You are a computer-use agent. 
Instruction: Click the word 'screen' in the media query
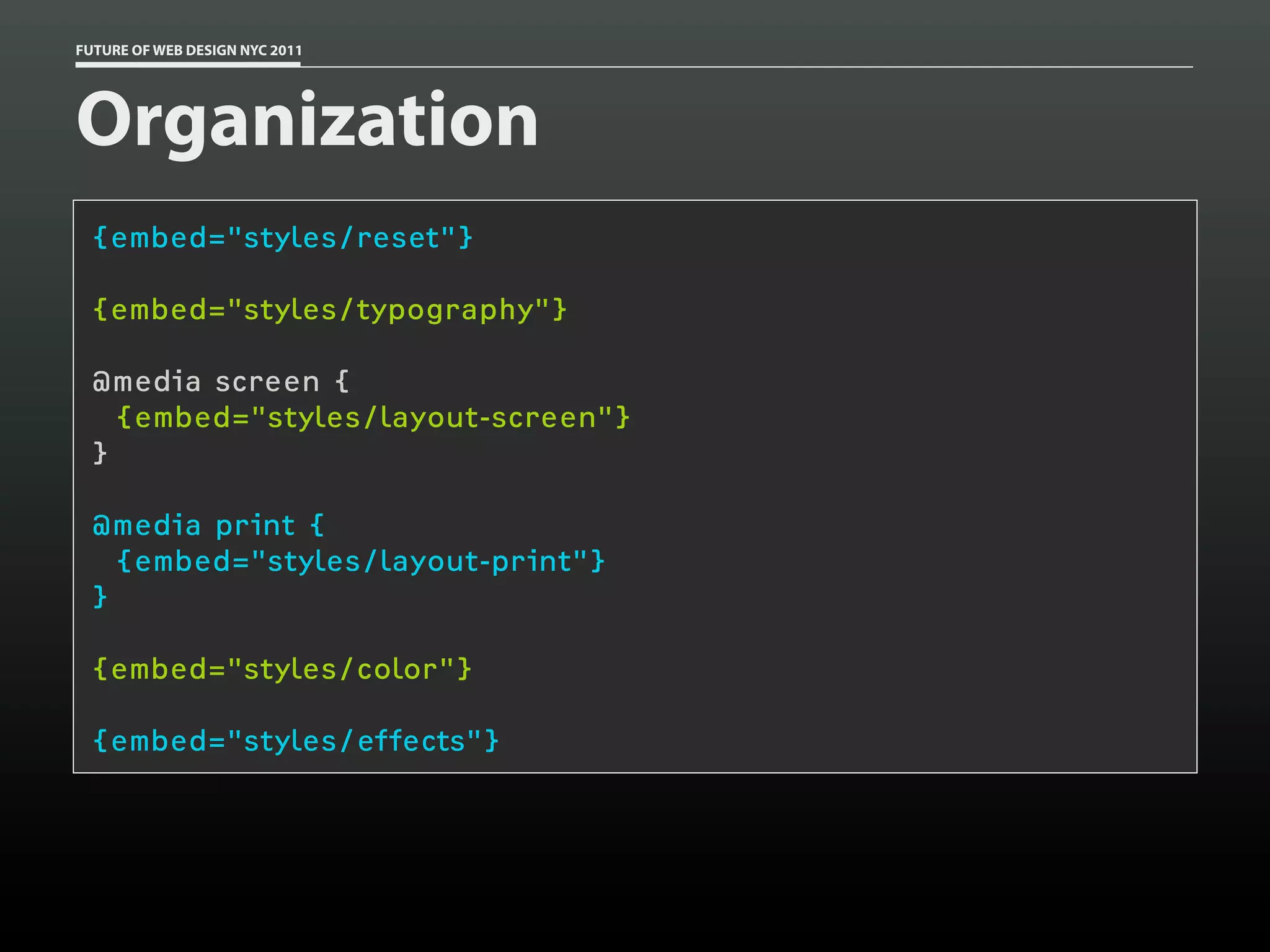[x=267, y=382]
